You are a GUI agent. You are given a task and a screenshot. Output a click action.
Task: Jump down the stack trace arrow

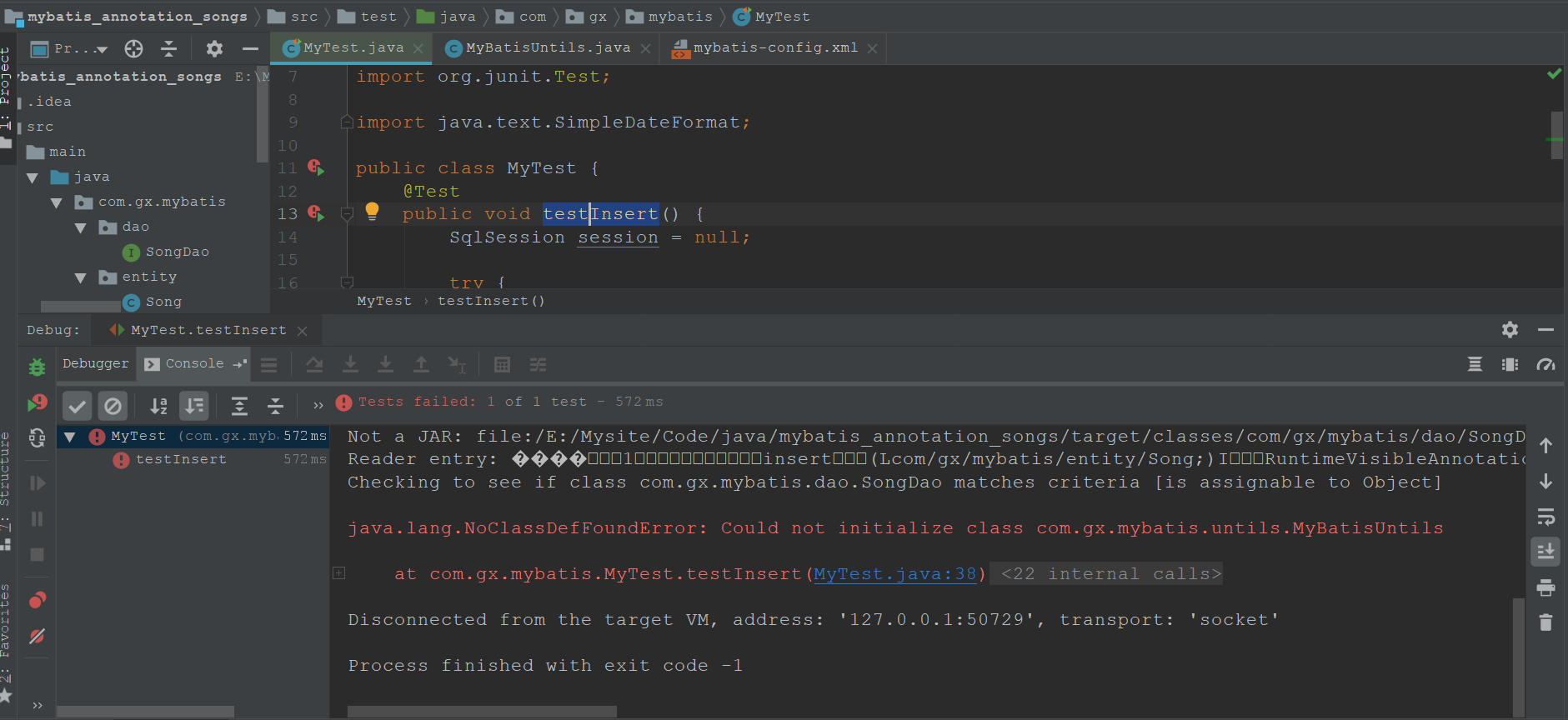click(x=1545, y=482)
